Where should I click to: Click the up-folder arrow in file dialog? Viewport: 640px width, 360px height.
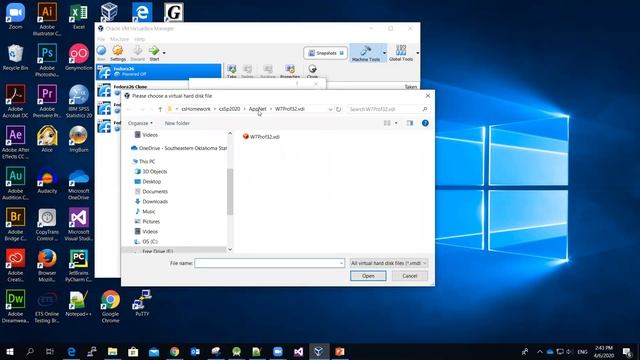click(x=160, y=109)
